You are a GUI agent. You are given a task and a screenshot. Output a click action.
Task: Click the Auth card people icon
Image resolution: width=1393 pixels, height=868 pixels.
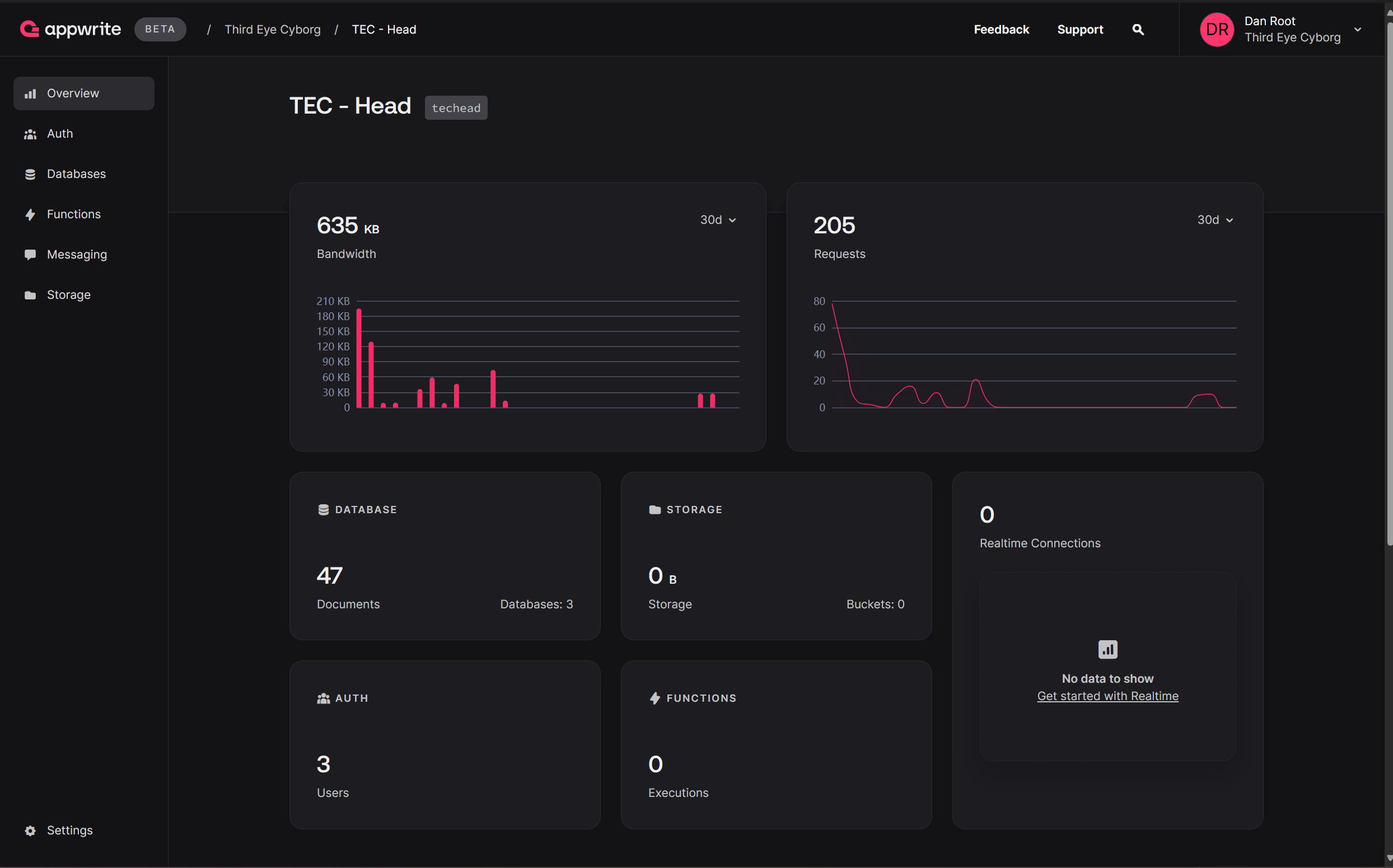pyautogui.click(x=323, y=698)
